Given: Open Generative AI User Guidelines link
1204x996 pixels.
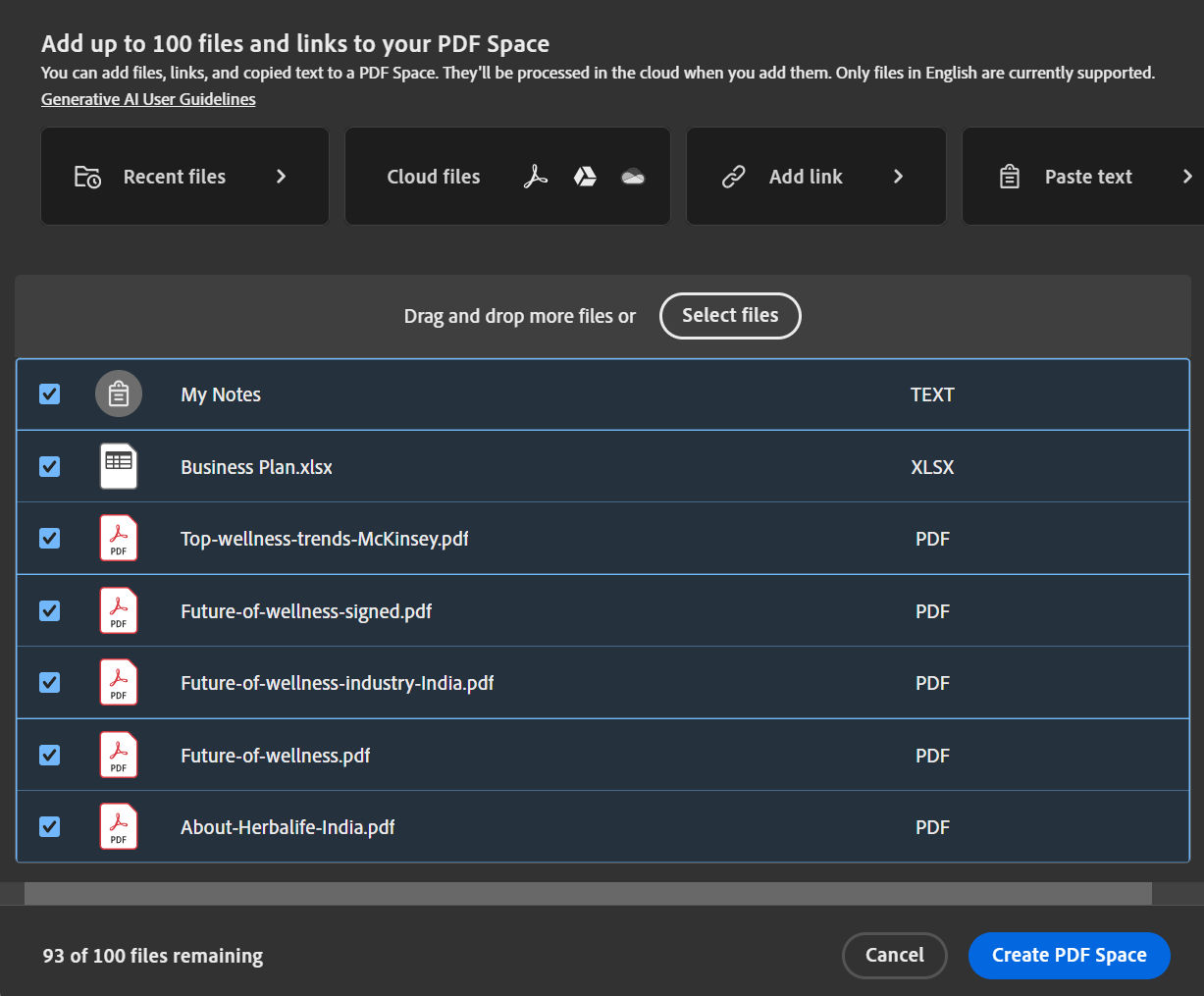Looking at the screenshot, I should tap(148, 99).
